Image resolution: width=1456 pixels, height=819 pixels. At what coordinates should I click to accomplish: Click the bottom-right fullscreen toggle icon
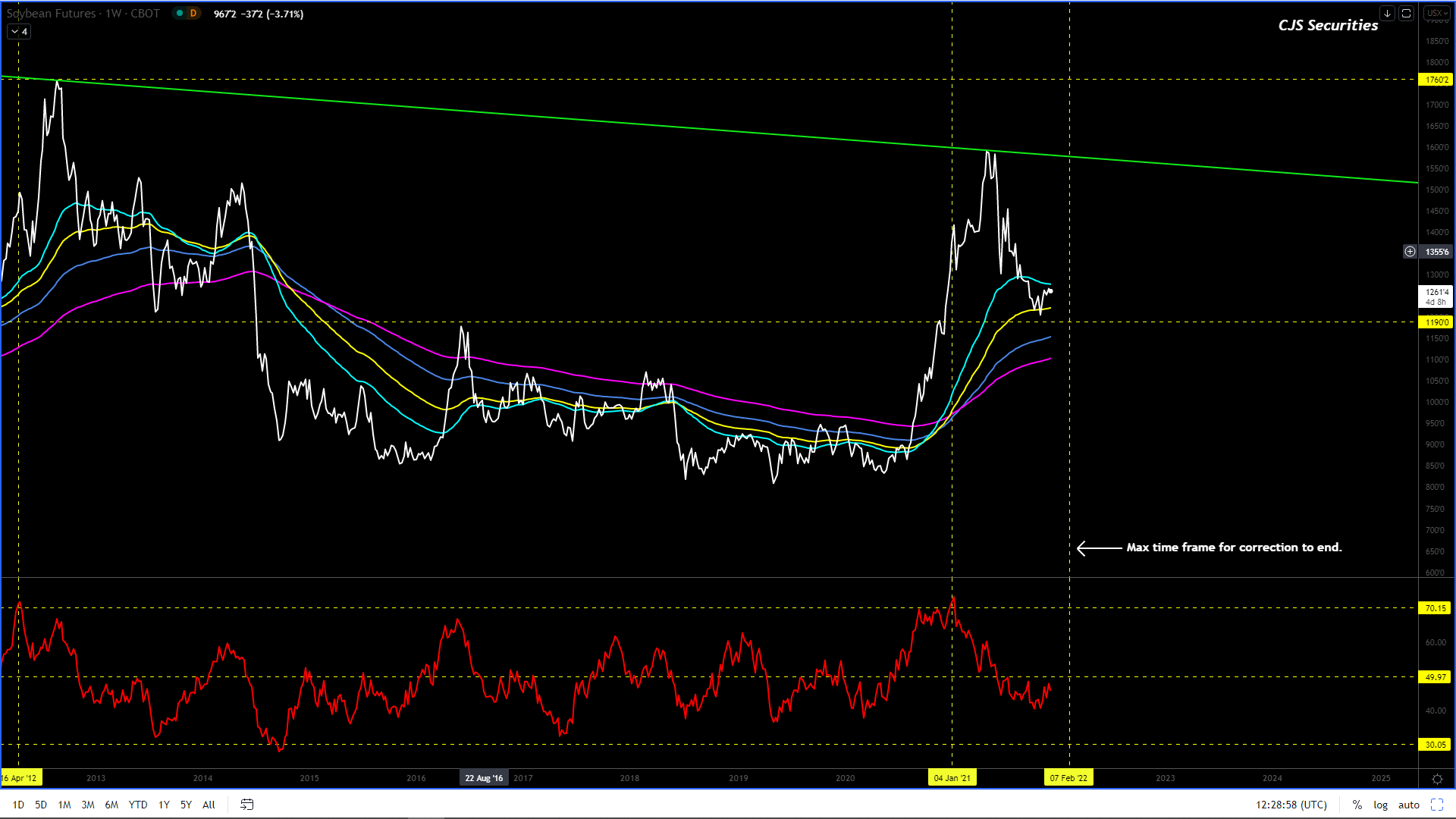1436,805
